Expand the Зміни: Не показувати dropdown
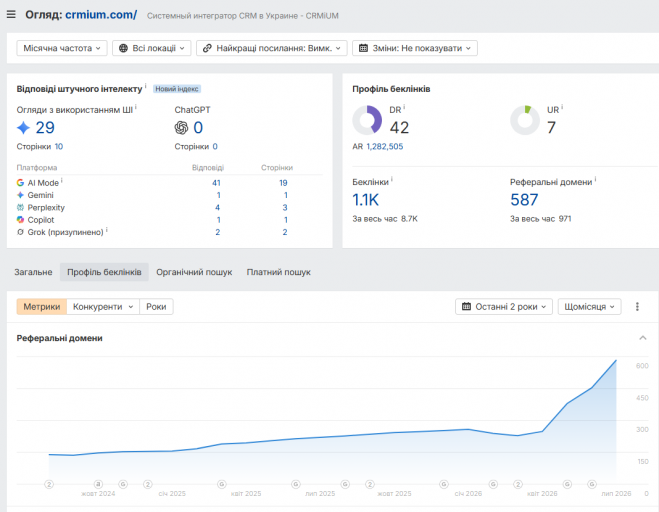 pyautogui.click(x=415, y=48)
